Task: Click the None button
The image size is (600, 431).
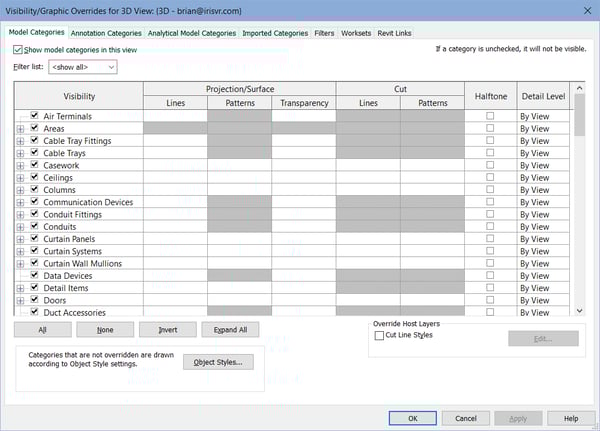Action: coord(105,330)
